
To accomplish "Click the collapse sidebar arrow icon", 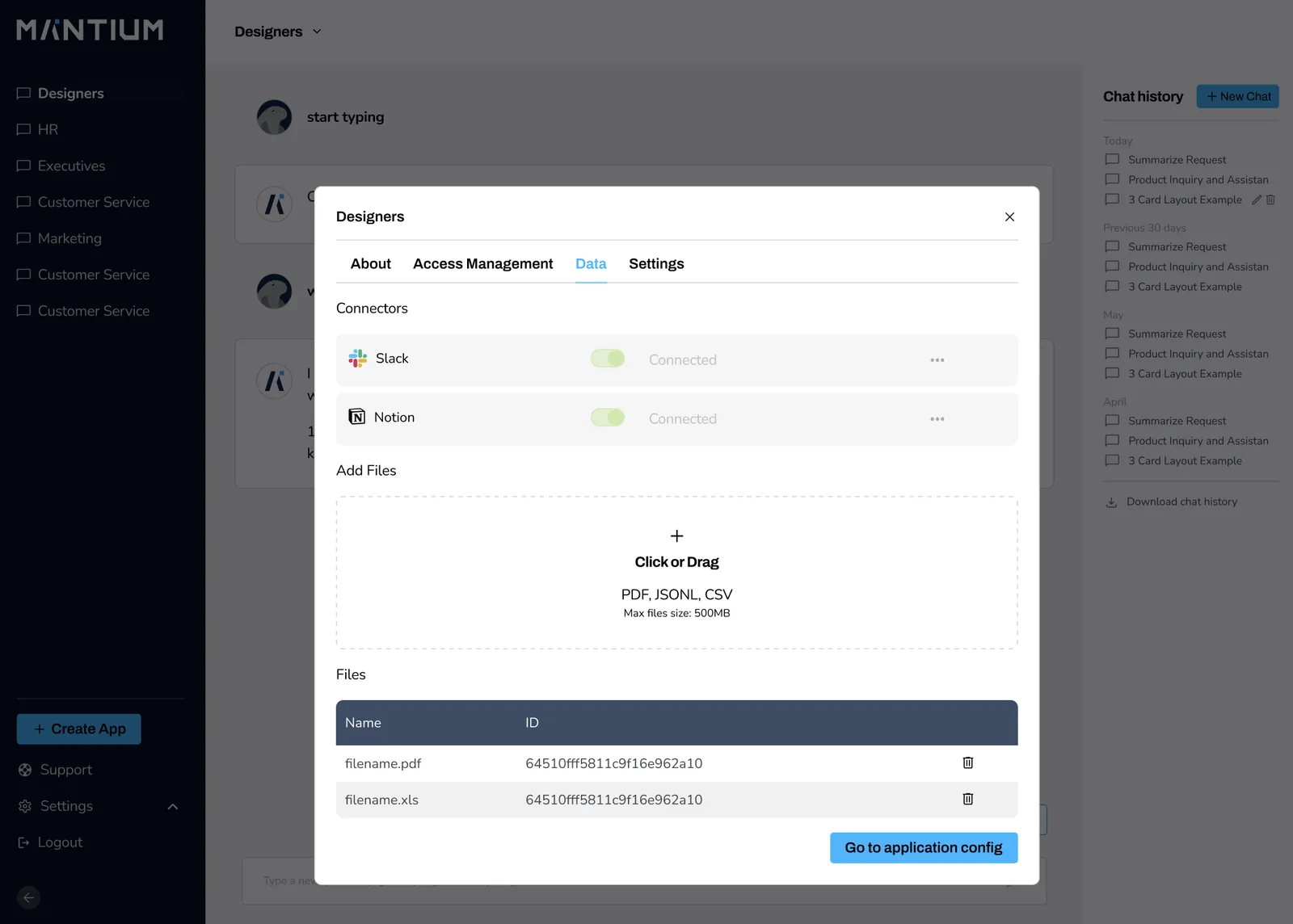I will (x=28, y=897).
